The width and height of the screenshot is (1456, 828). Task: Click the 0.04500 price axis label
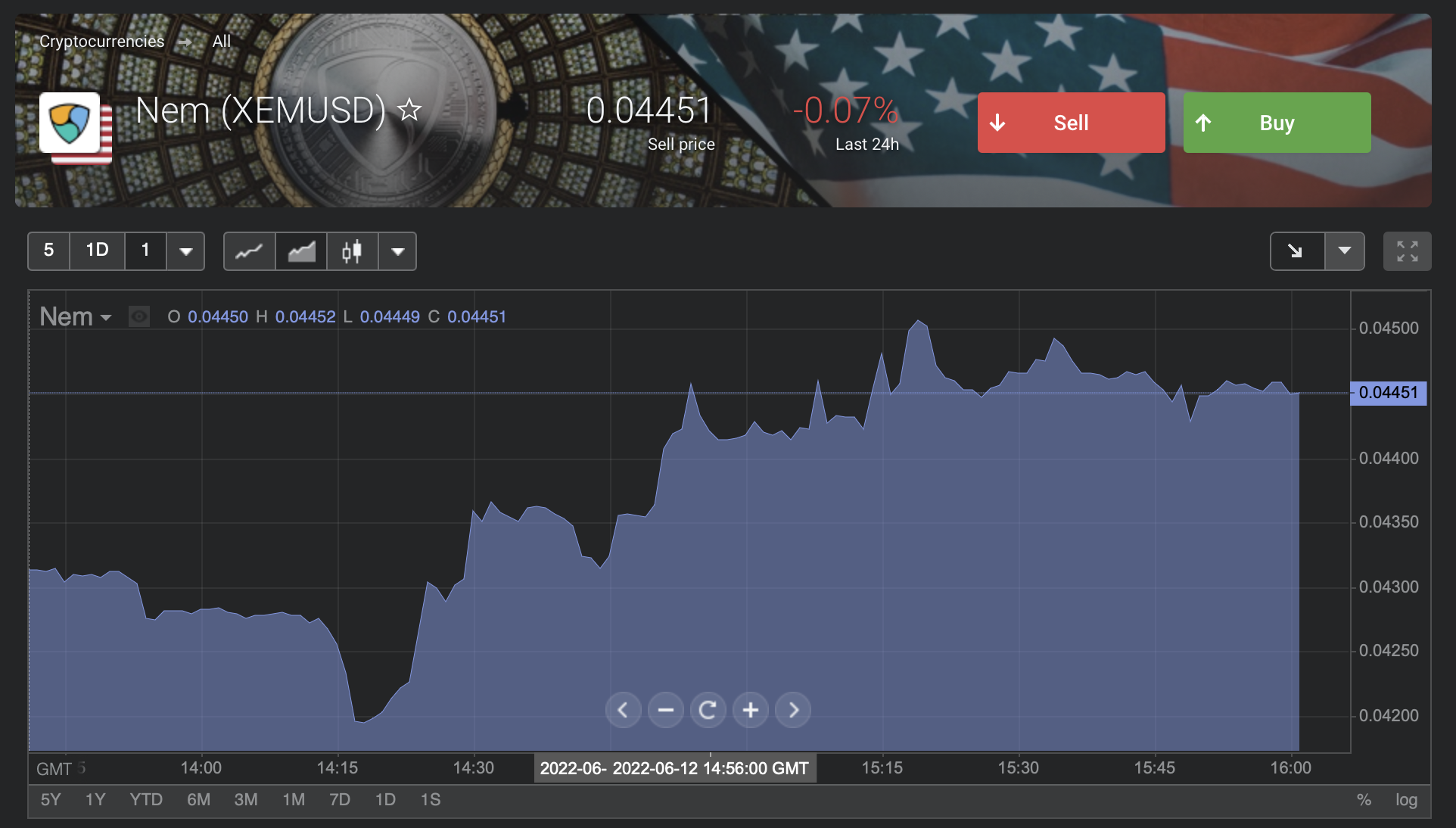(x=1389, y=328)
